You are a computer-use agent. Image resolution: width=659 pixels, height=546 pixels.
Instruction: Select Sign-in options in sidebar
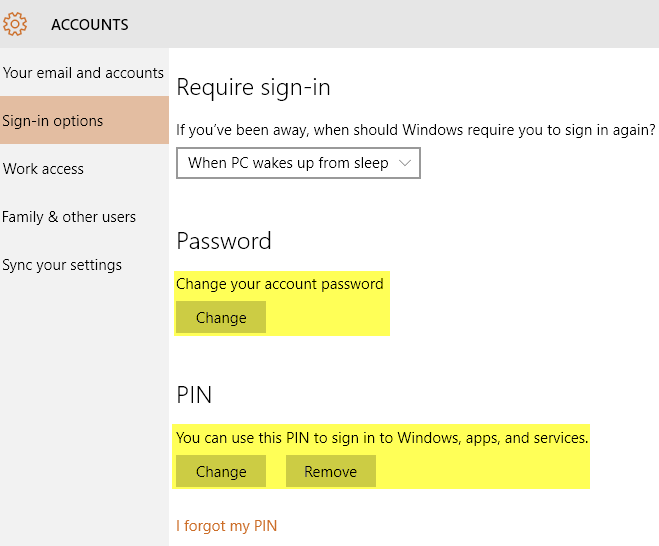(x=84, y=120)
